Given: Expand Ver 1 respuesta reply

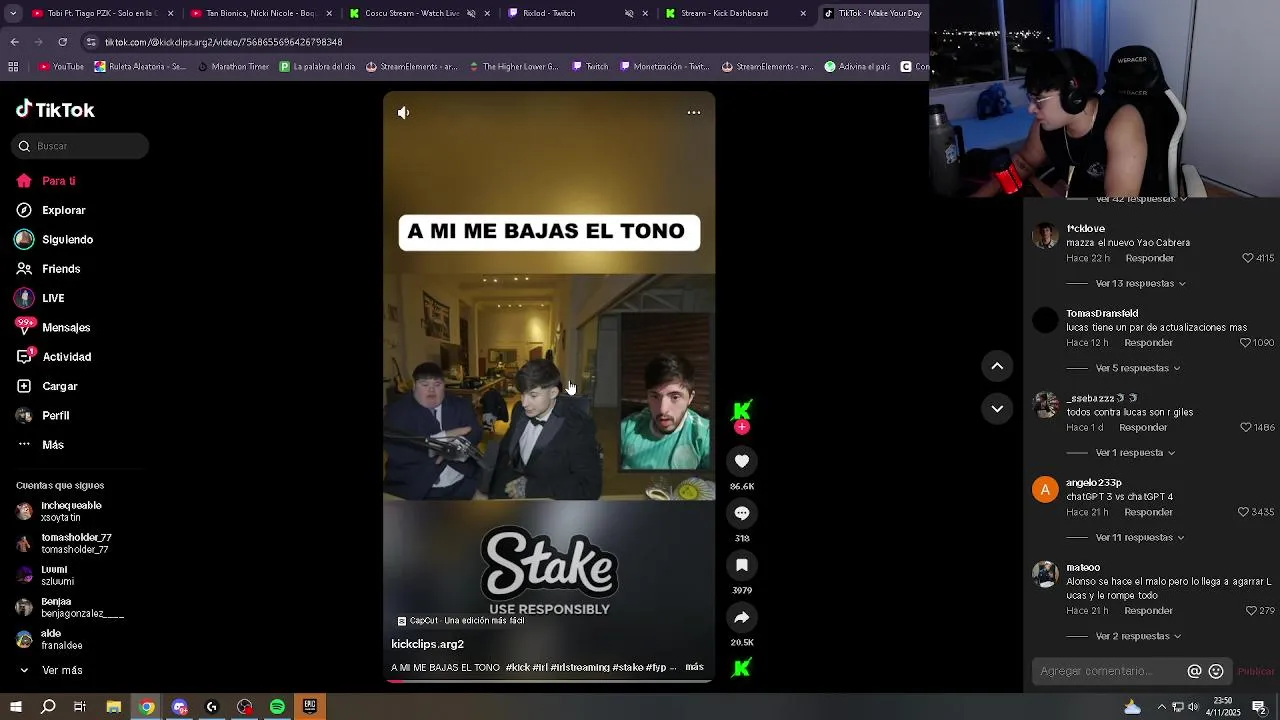Looking at the screenshot, I should click(x=1135, y=453).
